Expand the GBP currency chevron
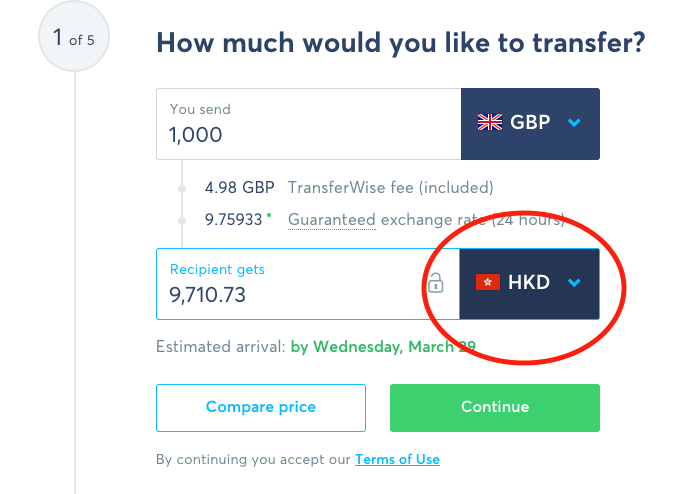Image resolution: width=694 pixels, height=494 pixels. (x=574, y=123)
